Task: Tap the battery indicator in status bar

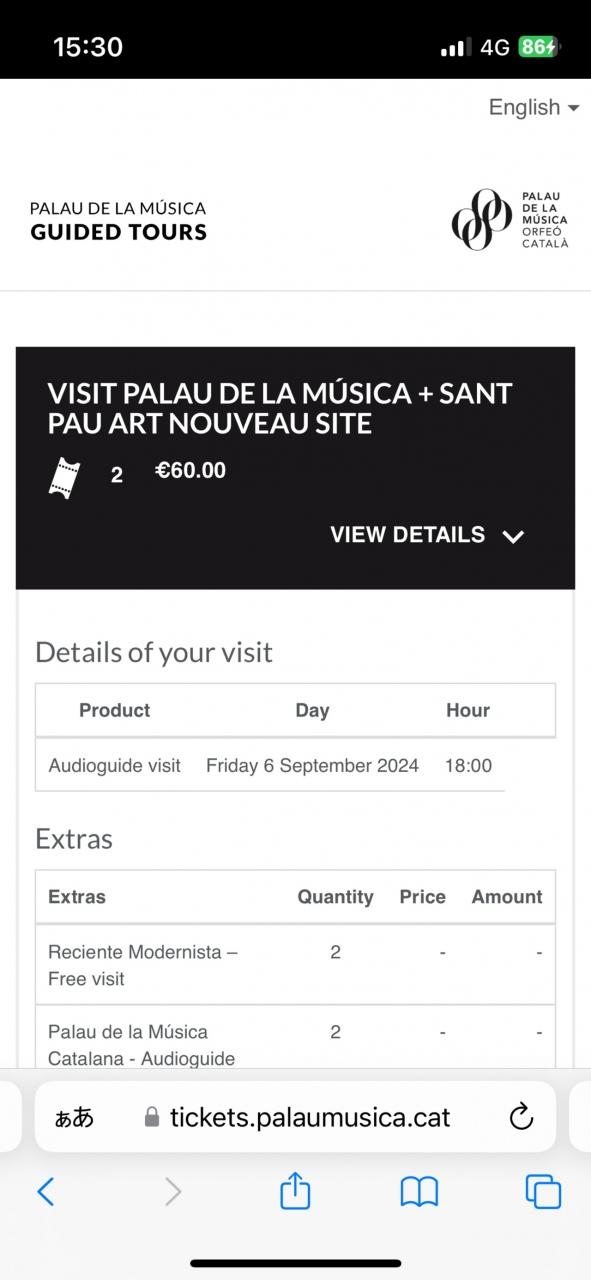Action: (539, 47)
